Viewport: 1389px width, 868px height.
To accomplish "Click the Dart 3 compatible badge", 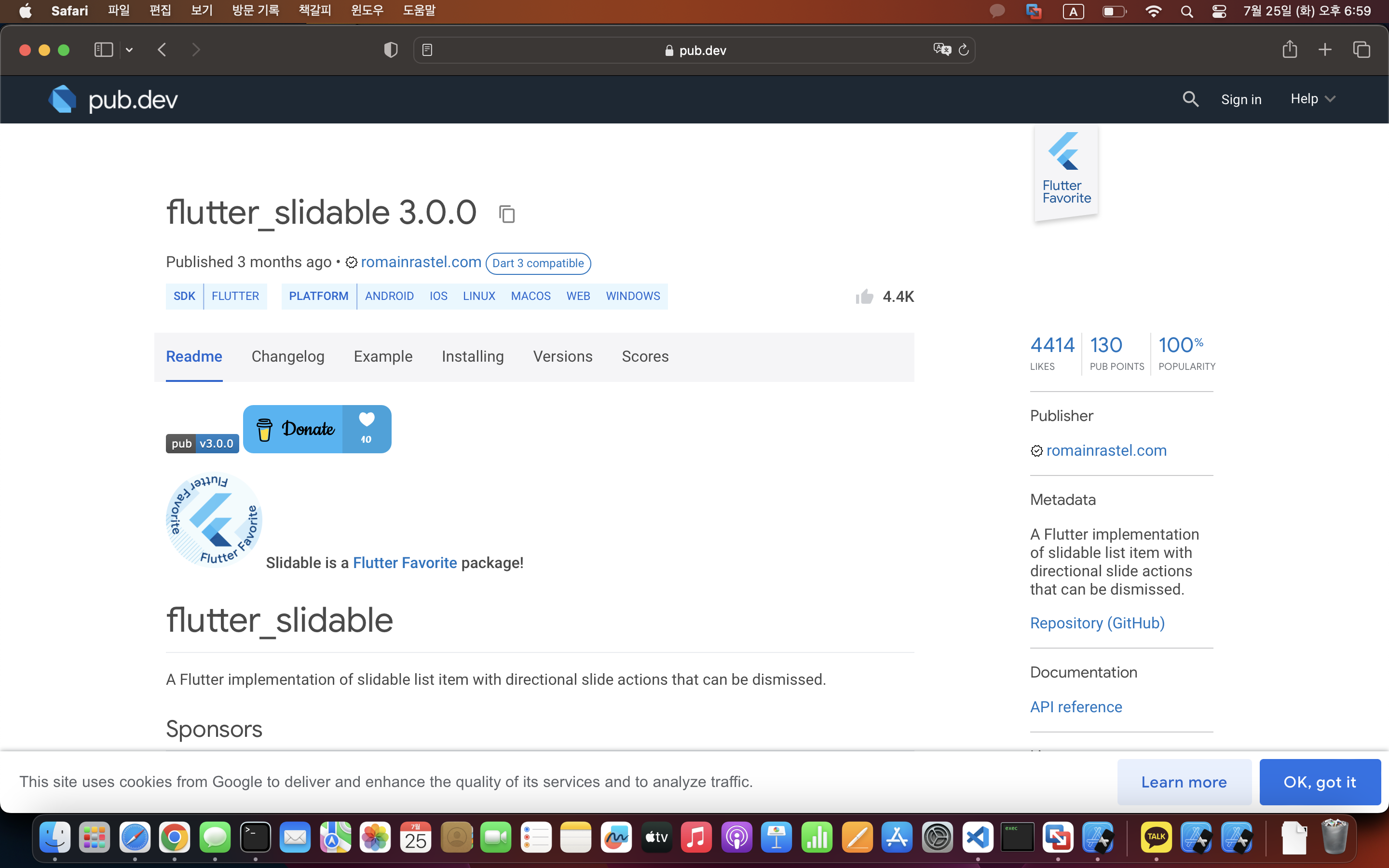I will pyautogui.click(x=538, y=263).
